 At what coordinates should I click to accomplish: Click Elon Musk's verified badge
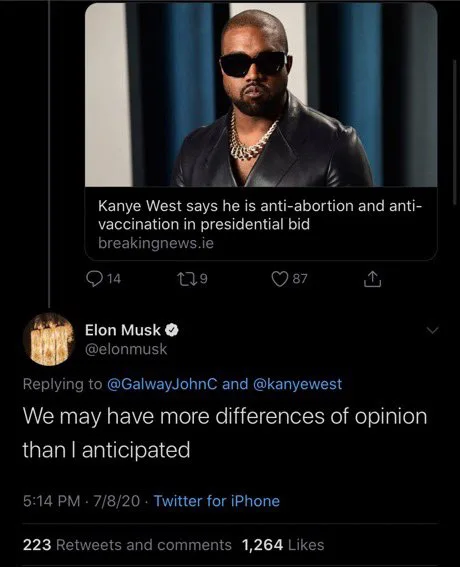[172, 330]
